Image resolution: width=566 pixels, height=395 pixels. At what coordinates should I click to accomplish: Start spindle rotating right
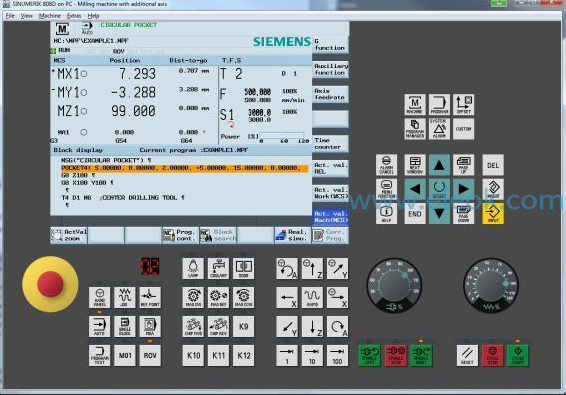pyautogui.click(x=421, y=356)
